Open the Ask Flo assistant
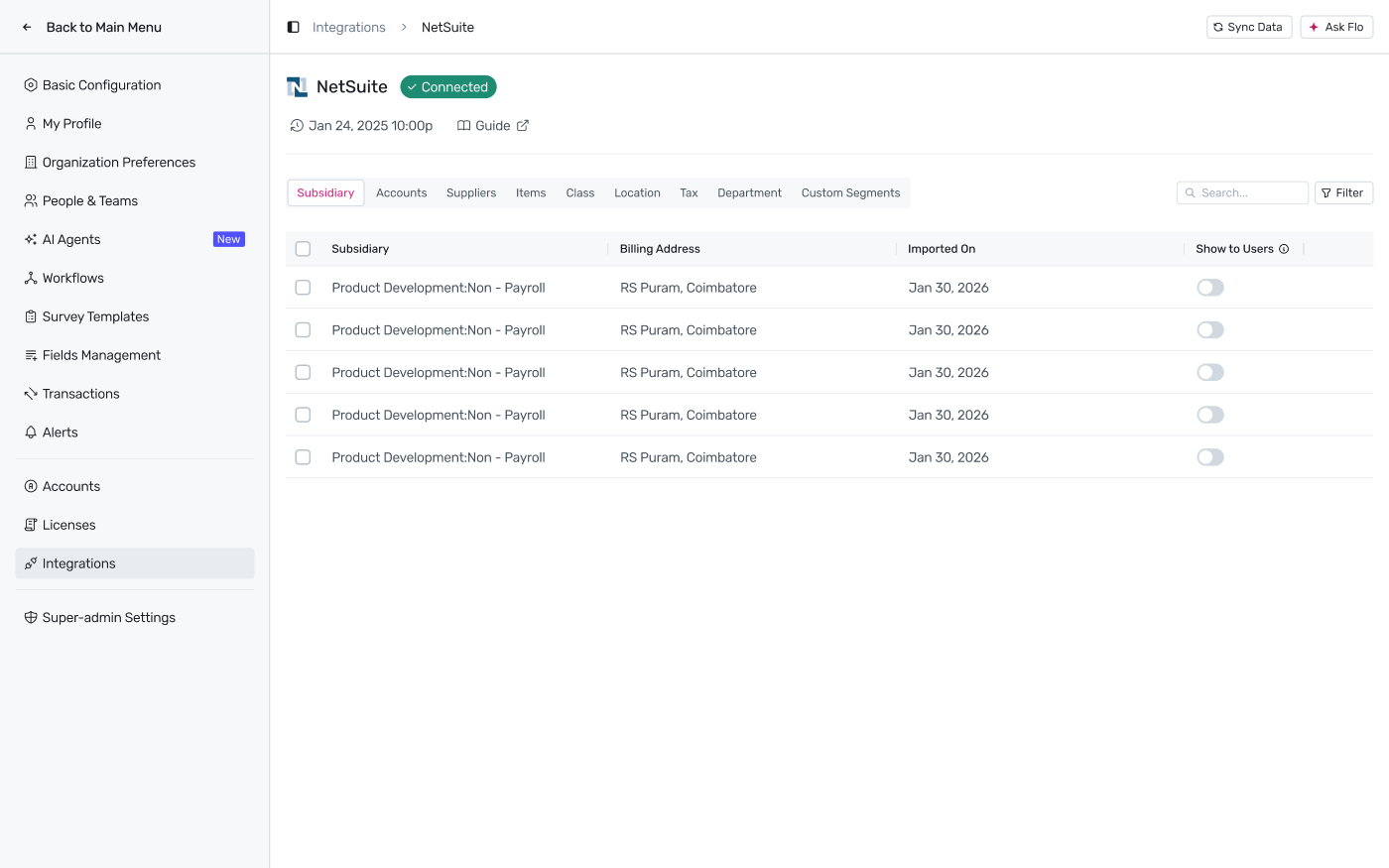Viewport: 1389px width, 868px height. click(1336, 27)
